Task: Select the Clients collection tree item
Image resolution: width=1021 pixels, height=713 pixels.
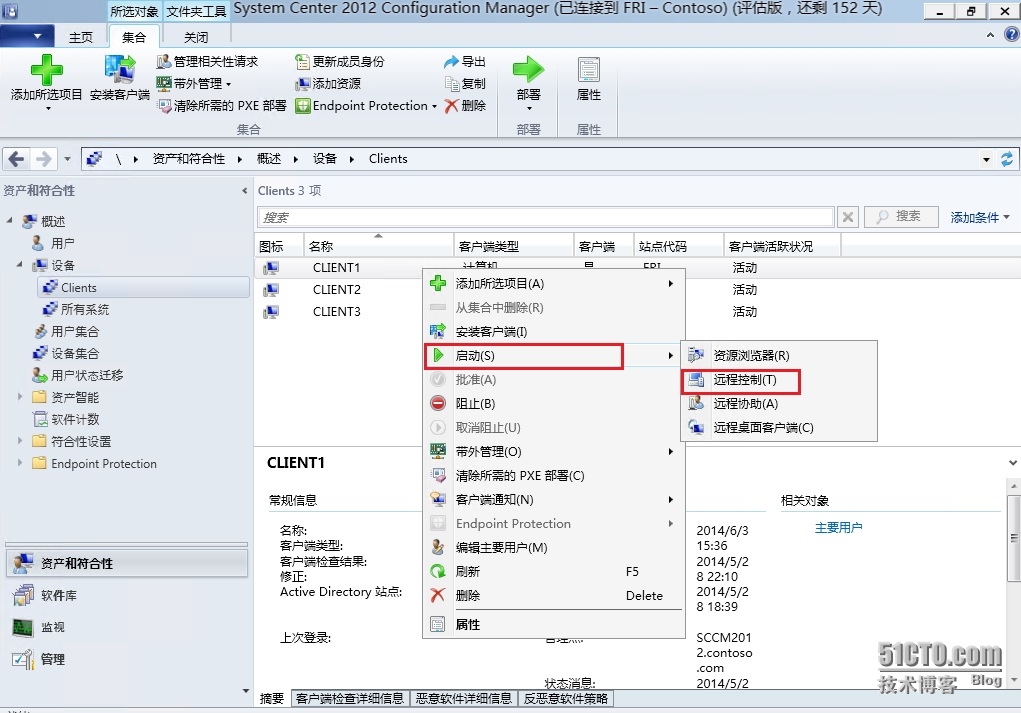Action: (144, 288)
